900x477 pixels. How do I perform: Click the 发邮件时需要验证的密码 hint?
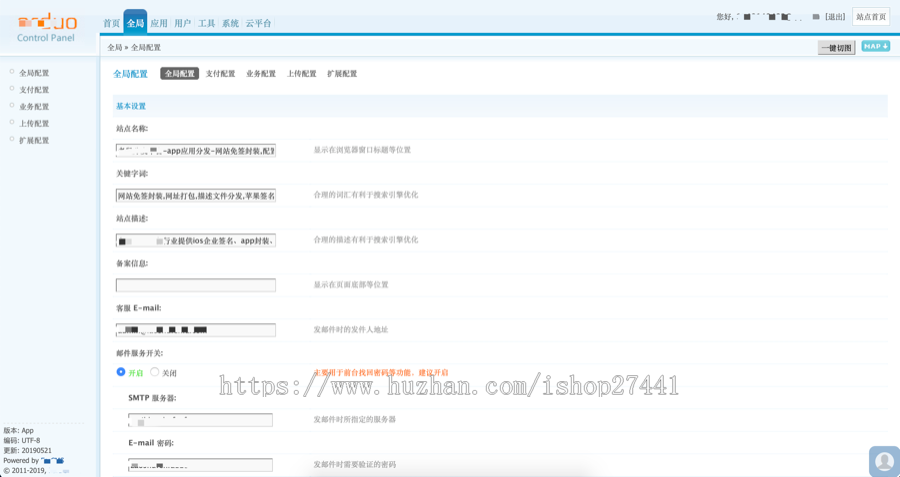355,464
